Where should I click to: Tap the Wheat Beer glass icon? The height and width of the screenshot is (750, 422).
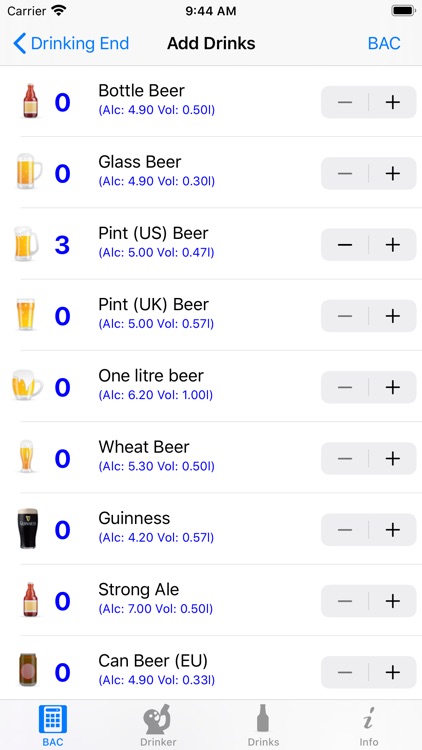[26, 456]
